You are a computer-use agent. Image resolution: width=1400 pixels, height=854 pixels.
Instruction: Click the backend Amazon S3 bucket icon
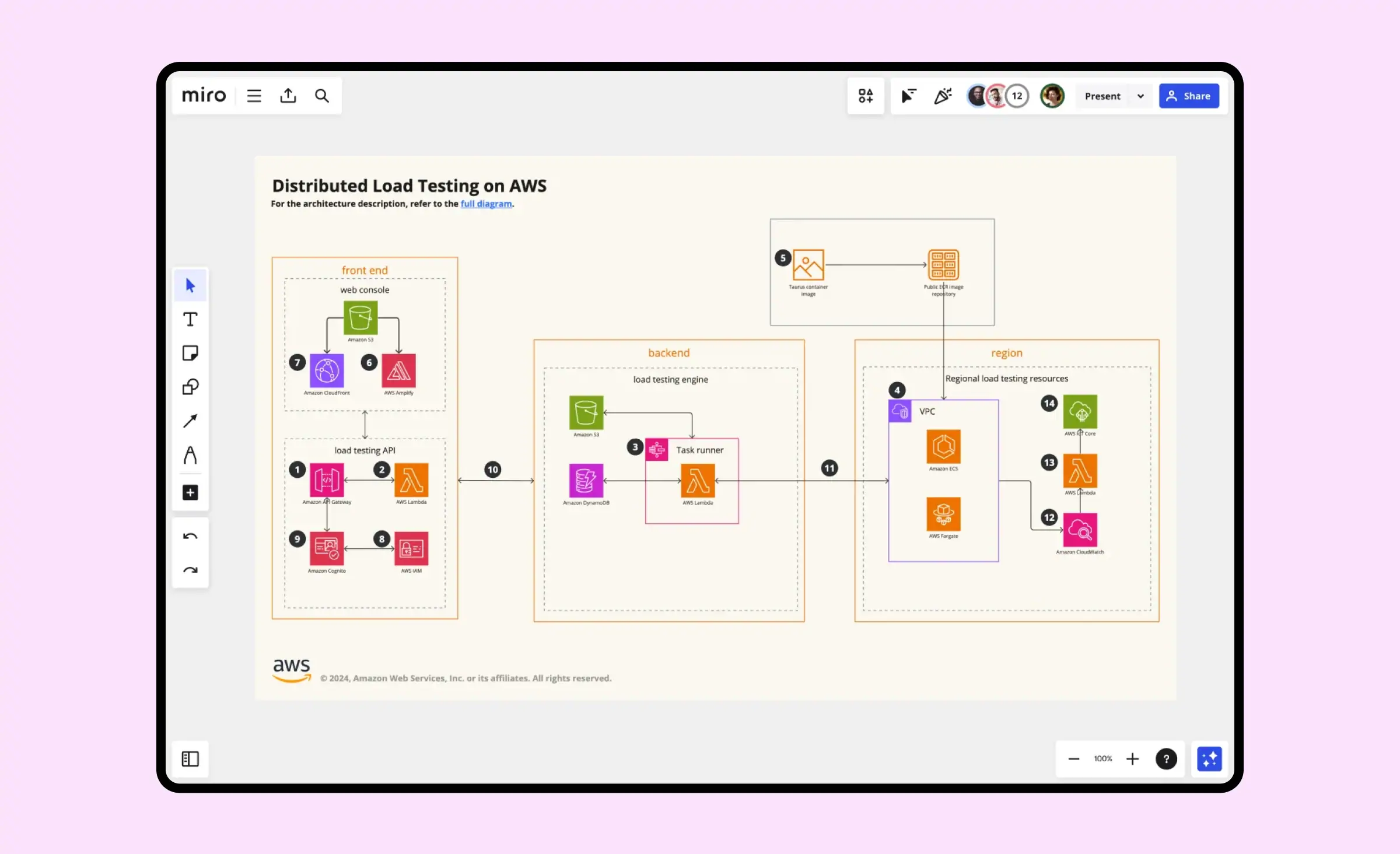[x=586, y=412]
